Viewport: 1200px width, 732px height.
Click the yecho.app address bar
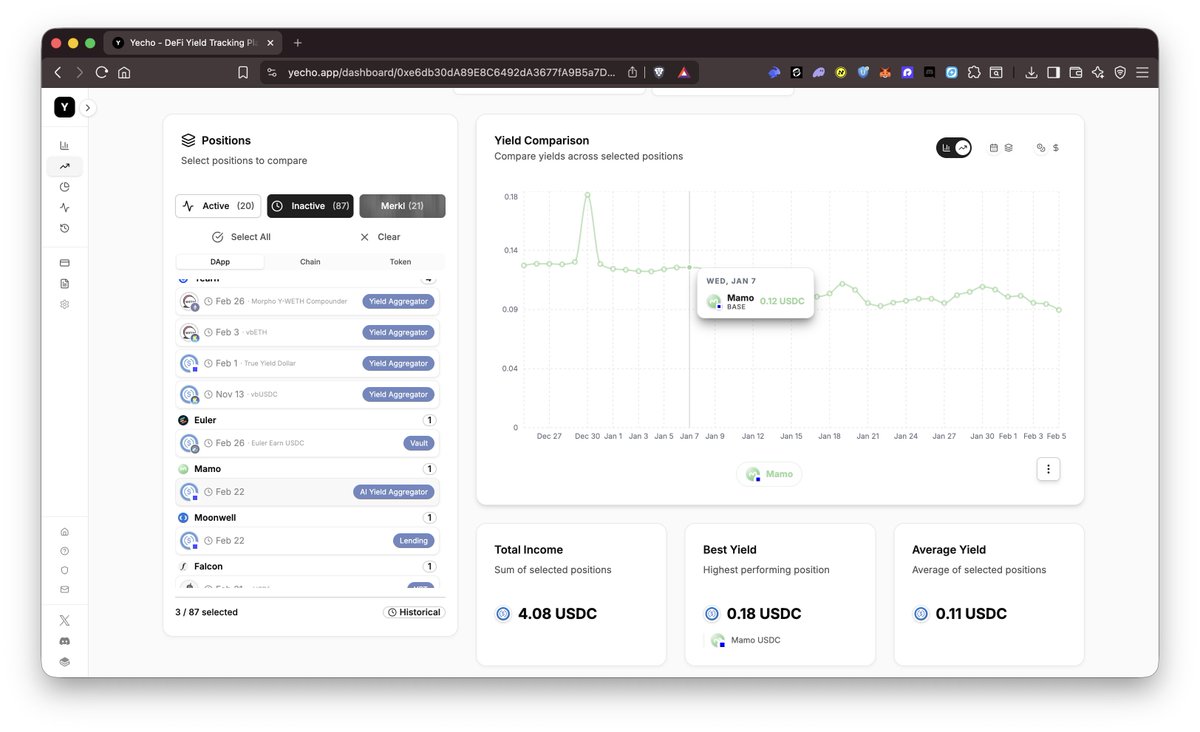[x=451, y=72]
